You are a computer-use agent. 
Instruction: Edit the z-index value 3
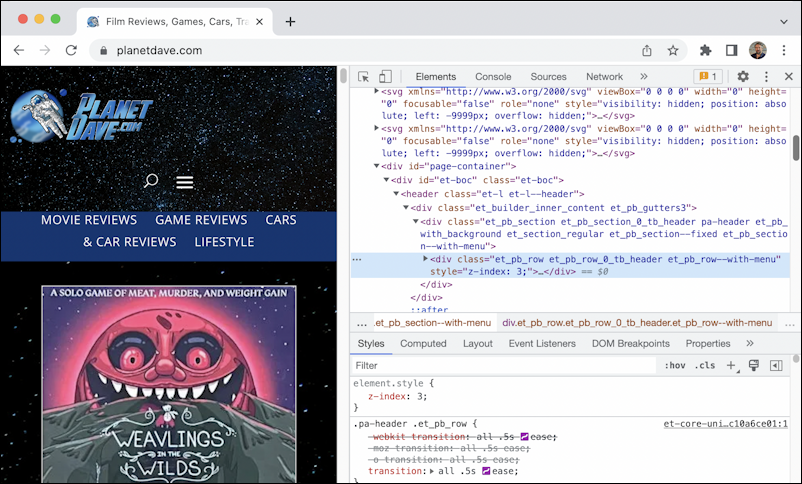(x=419, y=396)
